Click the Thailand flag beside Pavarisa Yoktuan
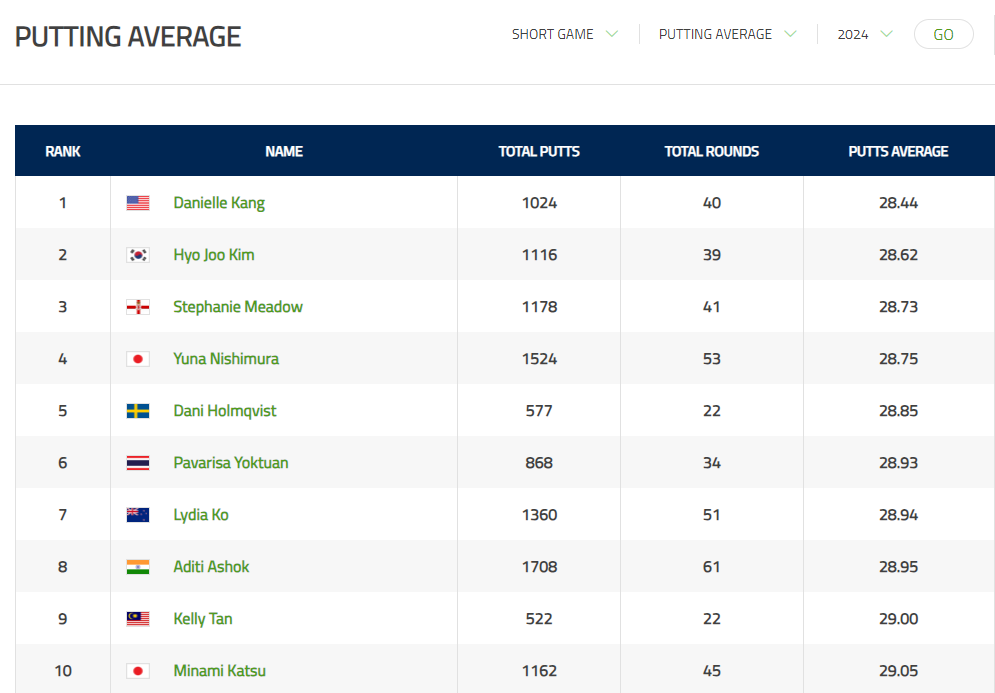This screenshot has height=693, width=995. (x=138, y=463)
